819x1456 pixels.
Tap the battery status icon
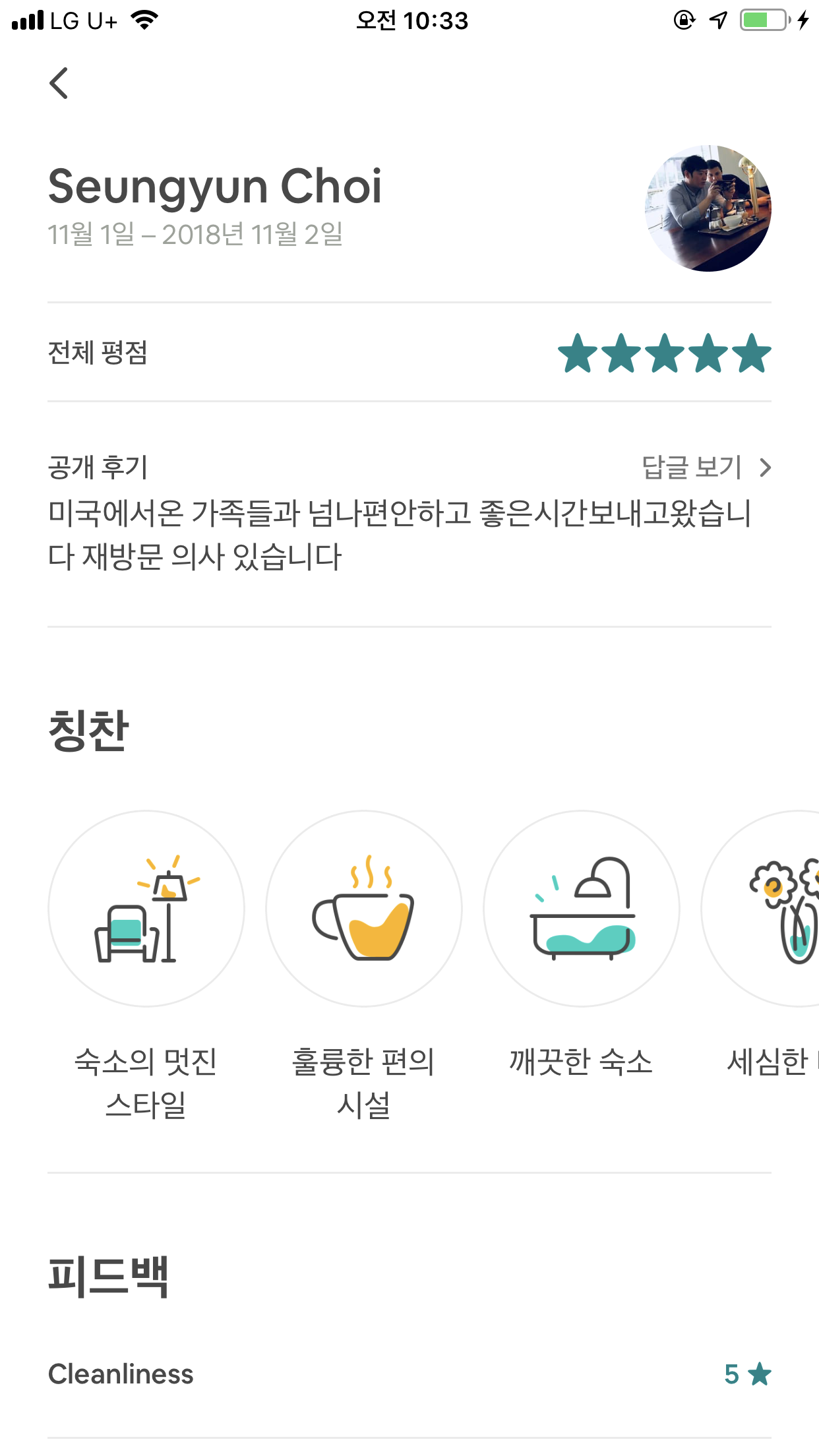[765, 20]
